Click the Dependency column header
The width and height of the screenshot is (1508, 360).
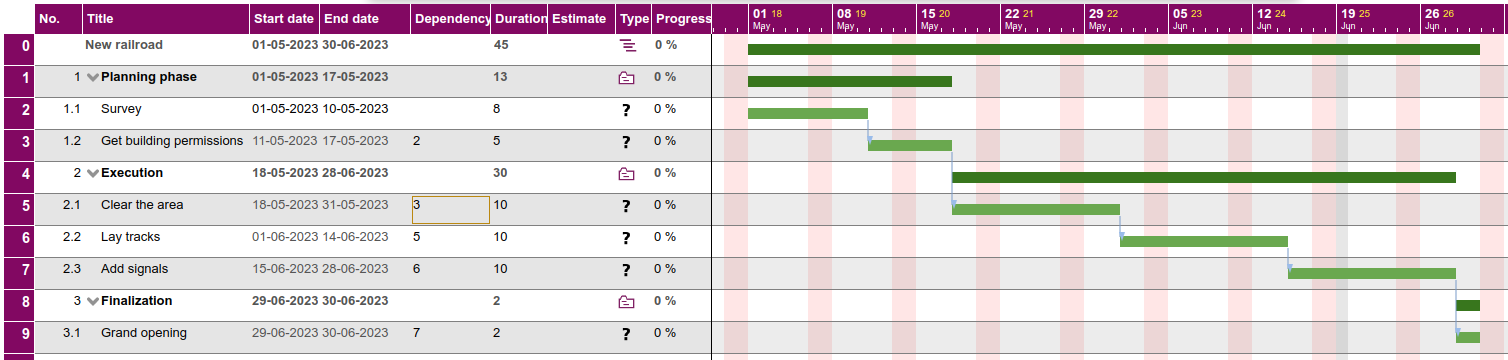(451, 18)
